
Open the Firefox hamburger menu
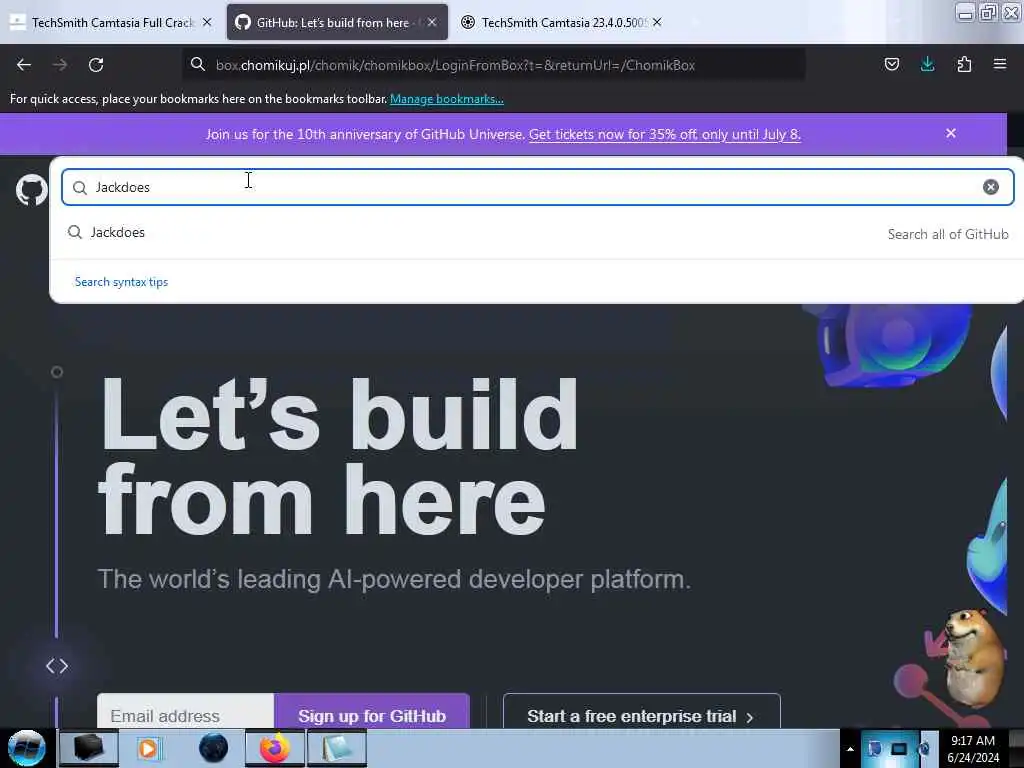(x=1000, y=64)
